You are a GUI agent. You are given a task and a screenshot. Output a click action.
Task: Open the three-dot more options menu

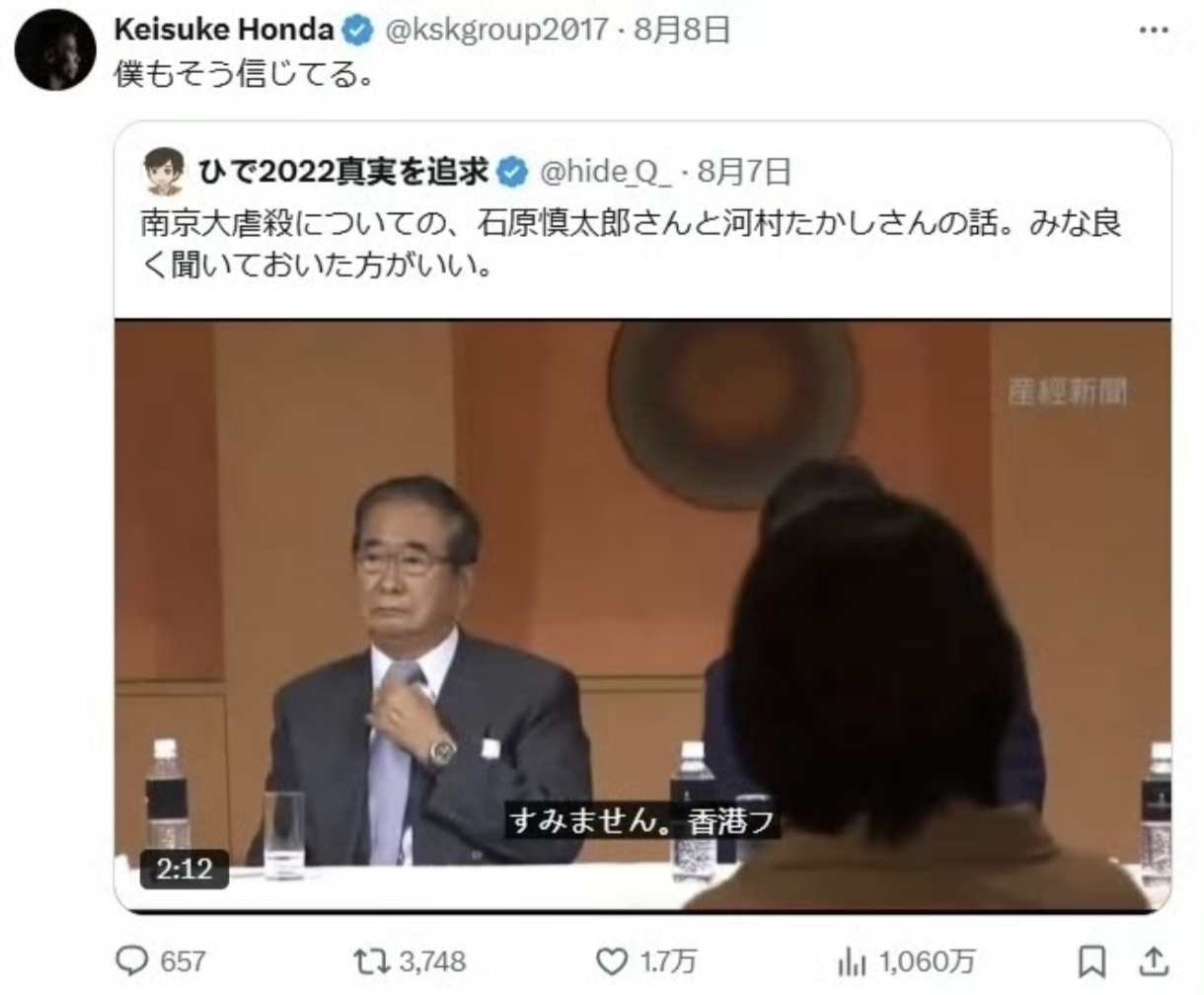click(x=1154, y=31)
